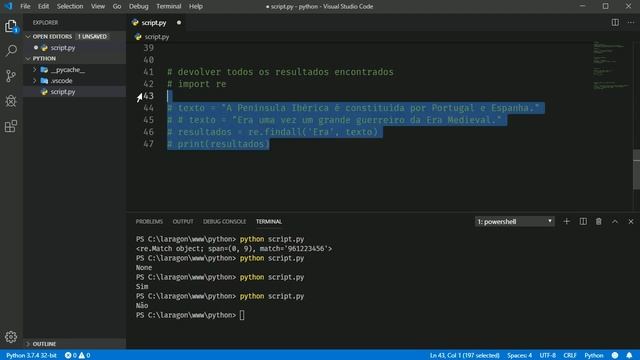Change indentation via Spaces: 4

[x=519, y=355]
